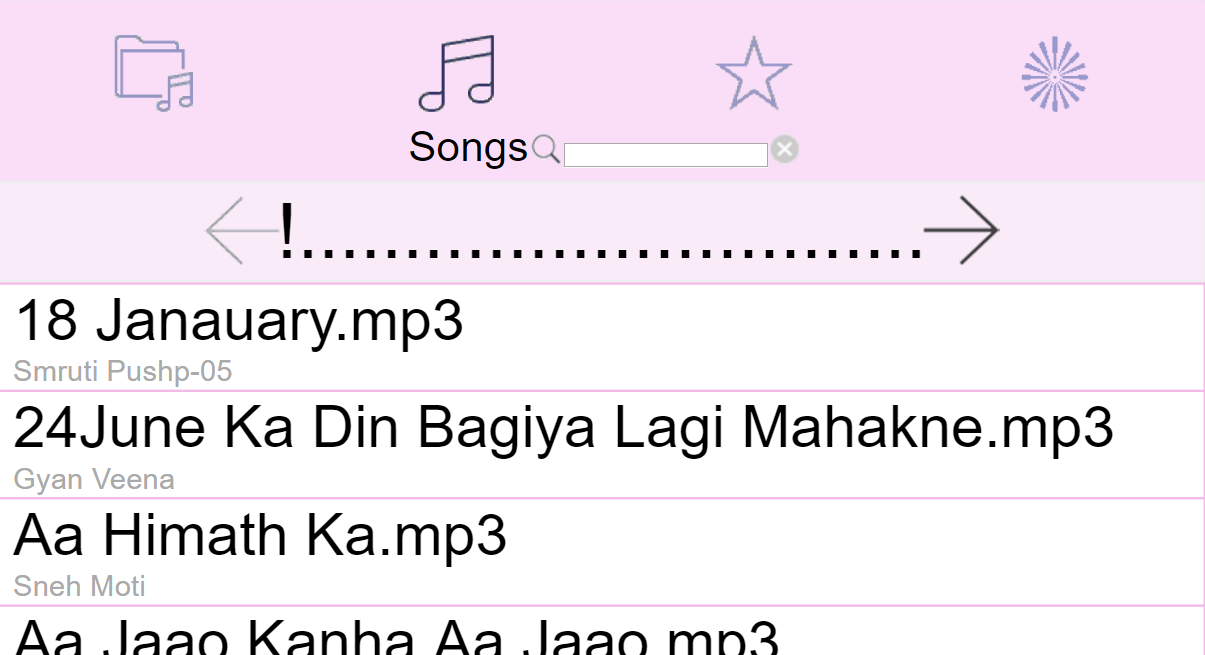This screenshot has width=1205, height=655.
Task: Select the Sneh Moti album subtitle
Action: pos(80,586)
